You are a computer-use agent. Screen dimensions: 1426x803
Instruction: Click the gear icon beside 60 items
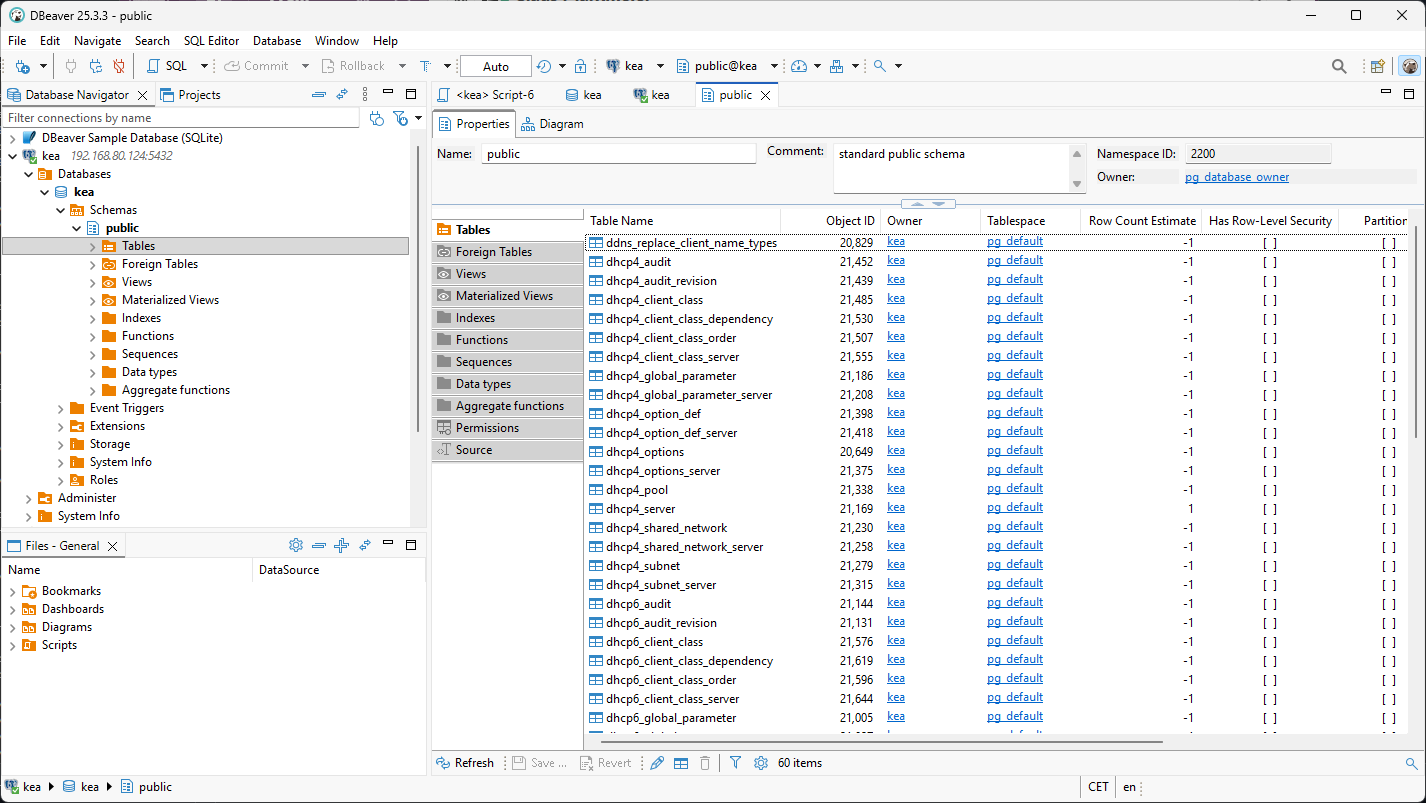click(760, 763)
